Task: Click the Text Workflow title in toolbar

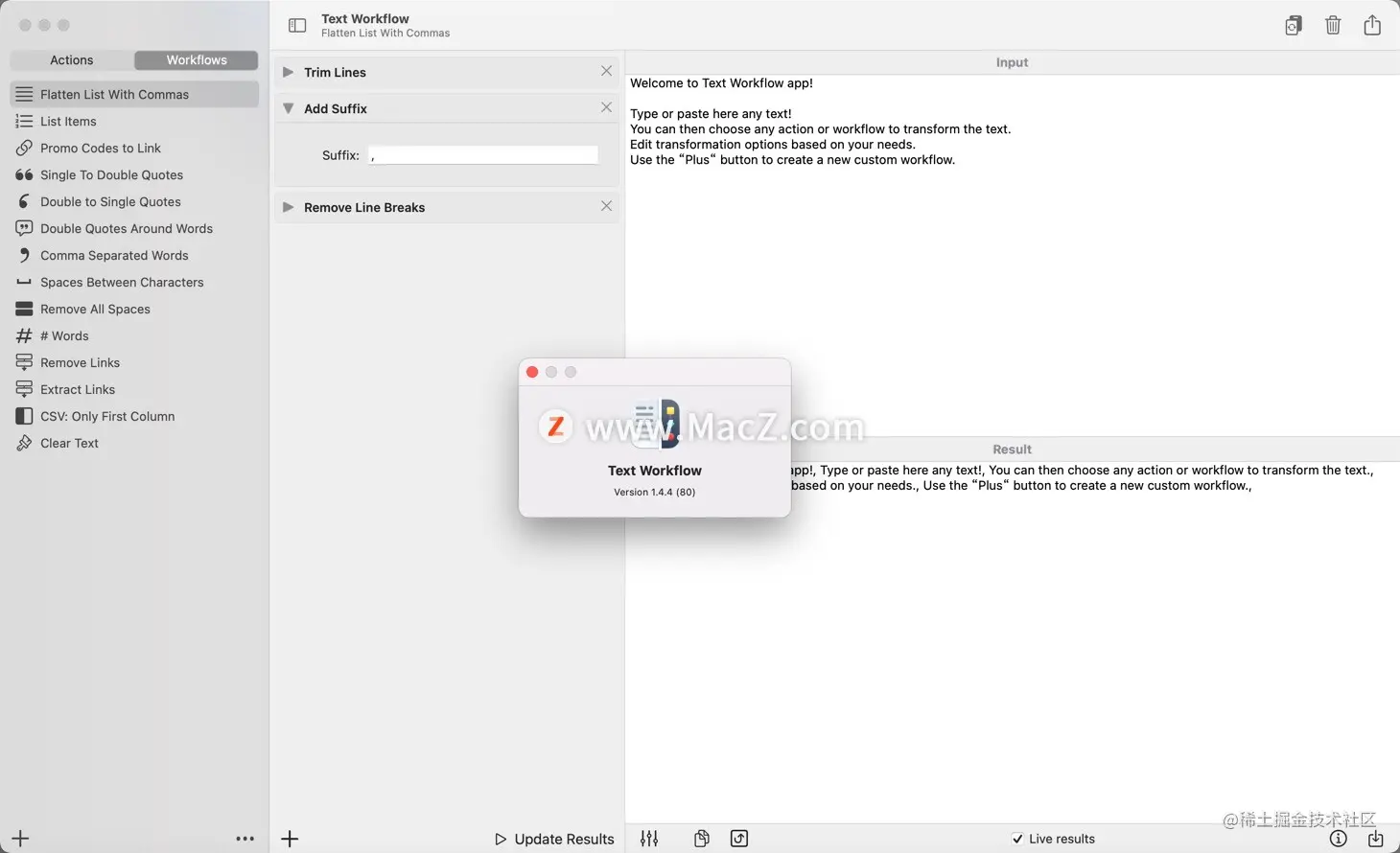Action: click(365, 18)
